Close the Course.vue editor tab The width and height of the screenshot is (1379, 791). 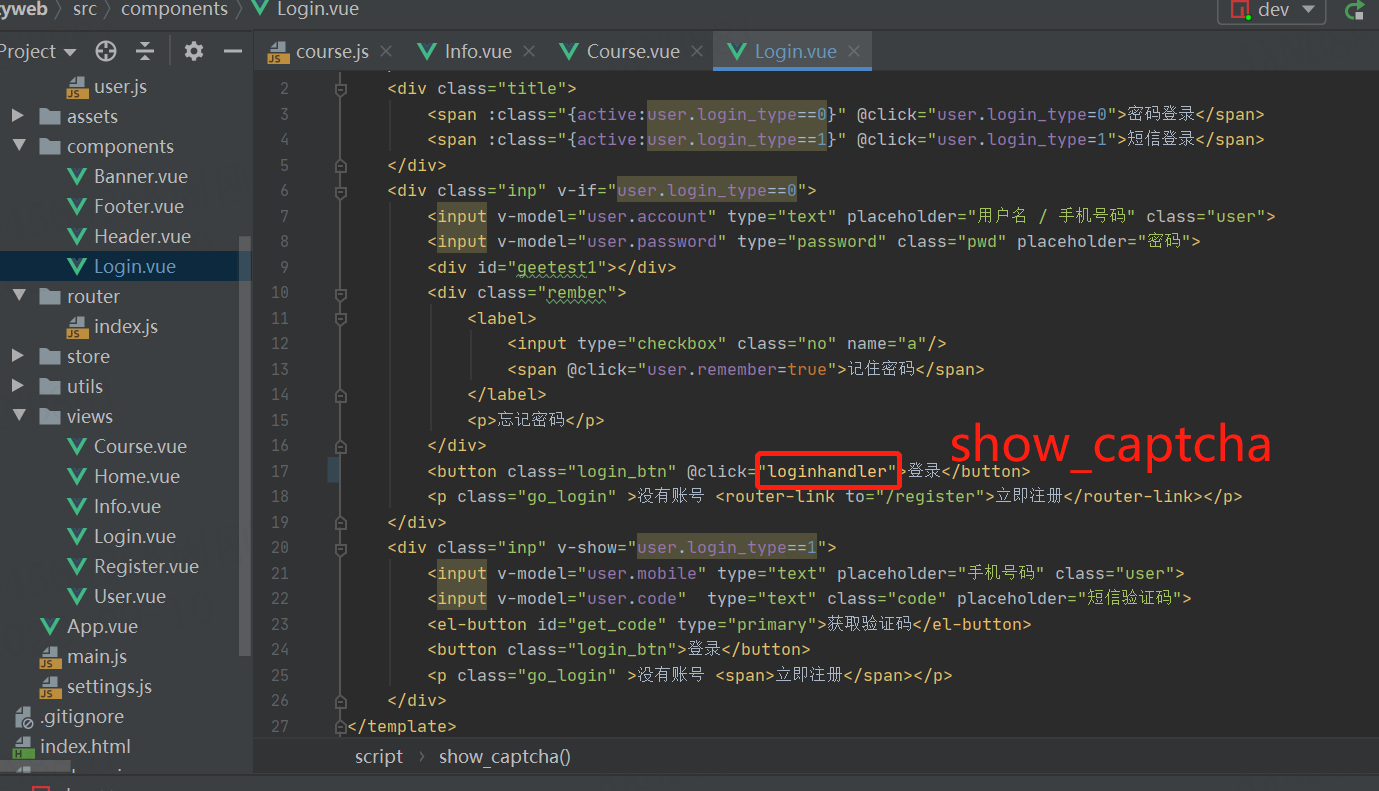tap(697, 51)
